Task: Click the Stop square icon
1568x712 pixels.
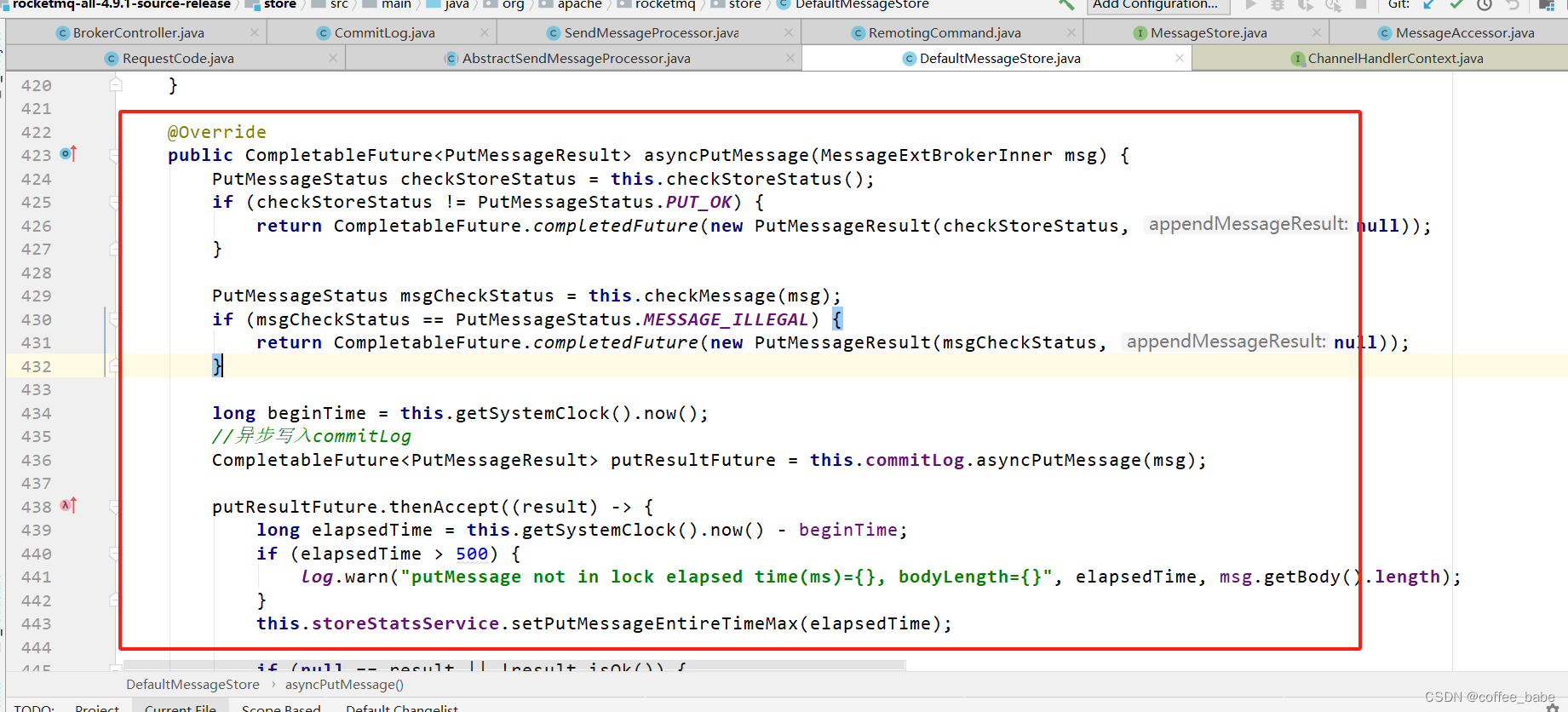Action: [1361, 4]
